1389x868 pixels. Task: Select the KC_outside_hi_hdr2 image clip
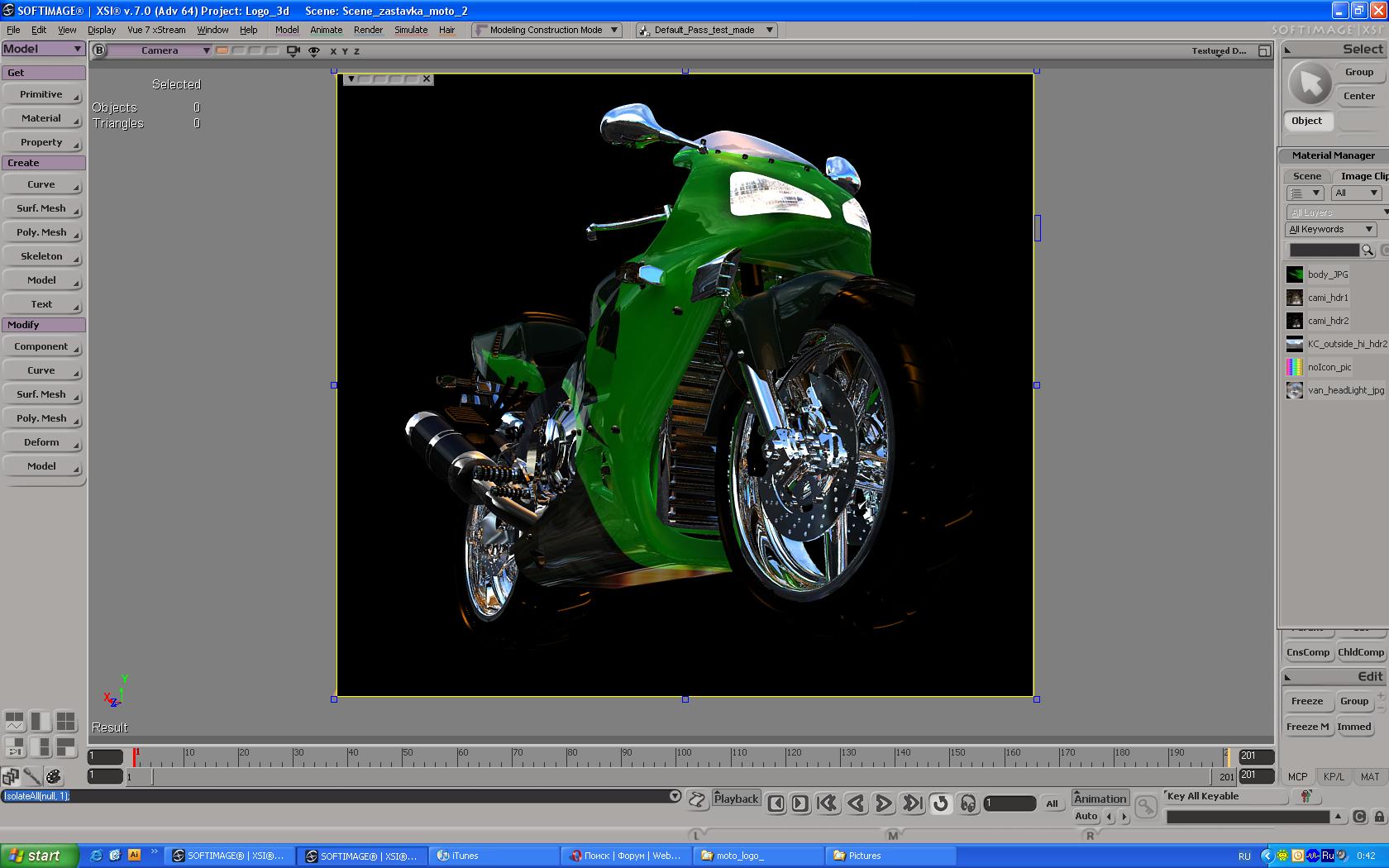pyautogui.click(x=1338, y=344)
